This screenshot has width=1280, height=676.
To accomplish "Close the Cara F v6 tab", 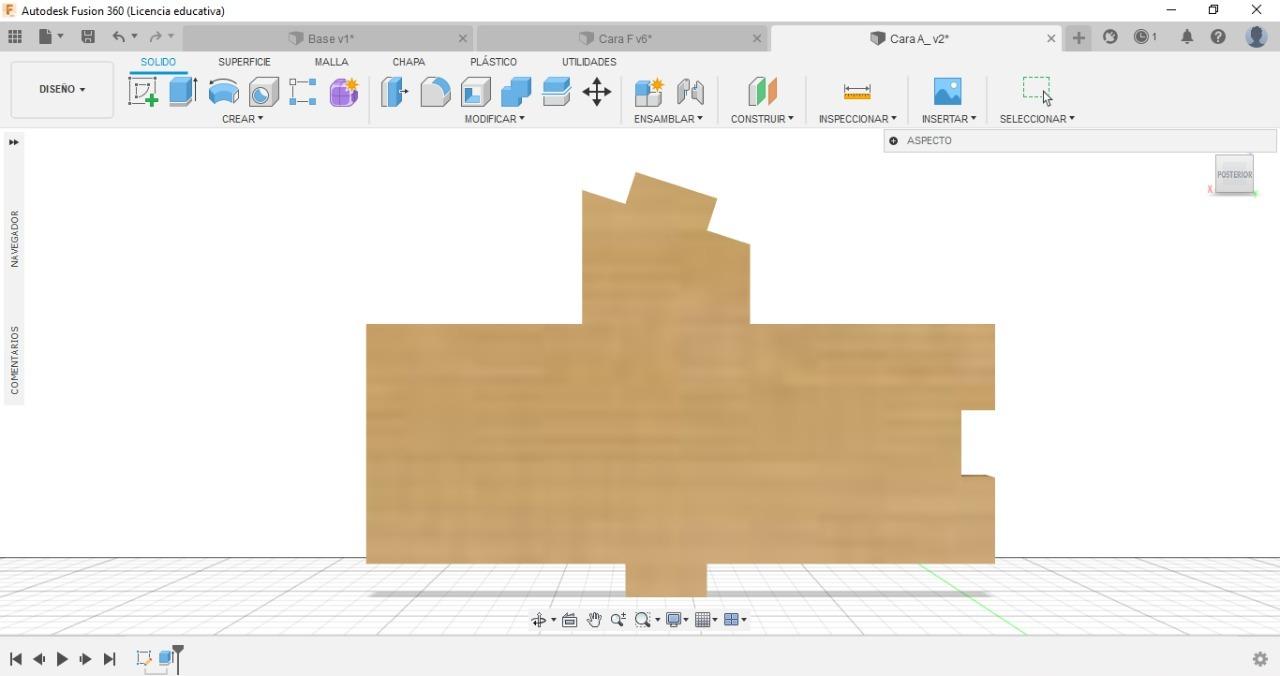I will pyautogui.click(x=757, y=38).
